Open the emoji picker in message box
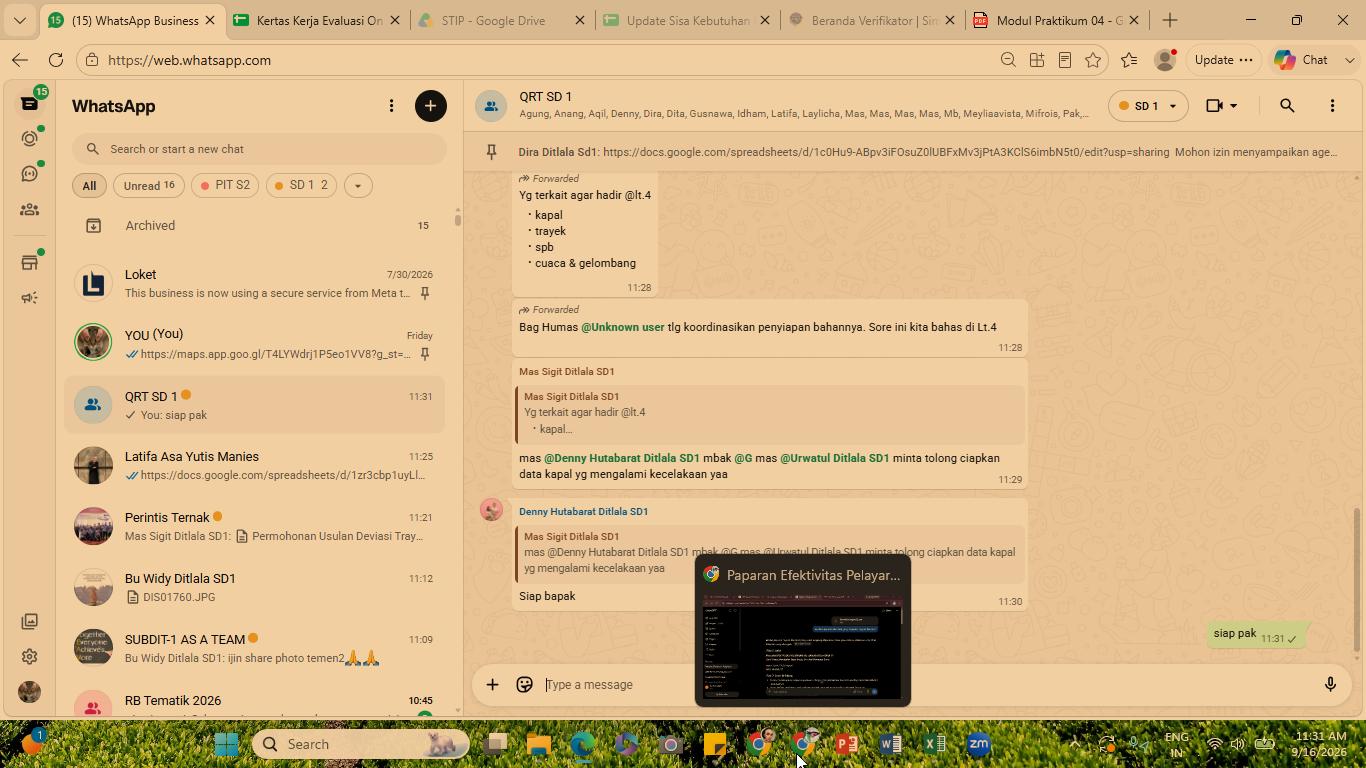Image resolution: width=1366 pixels, height=768 pixels. click(x=524, y=684)
